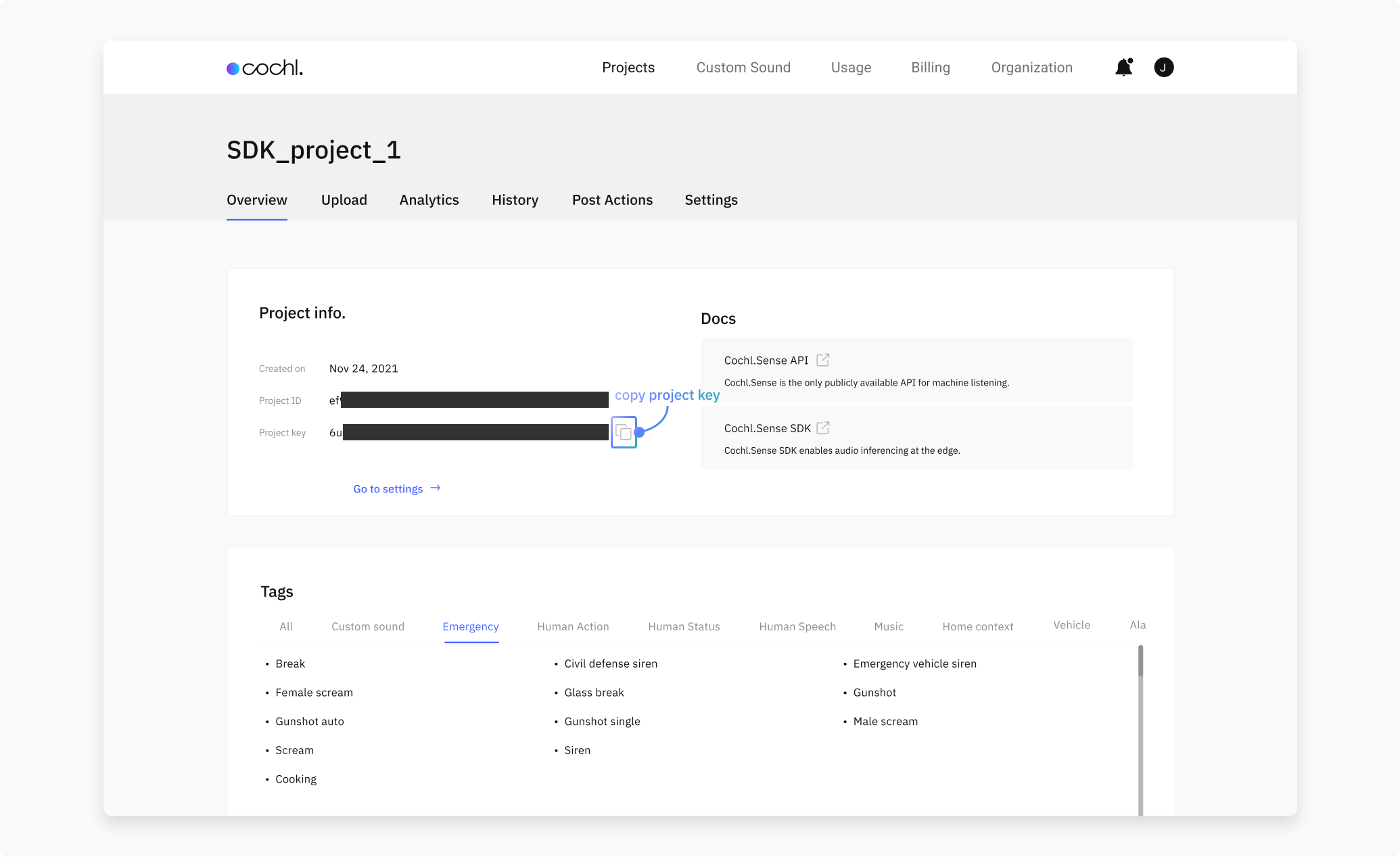Select the Music tag category
The width and height of the screenshot is (1400, 857).
(889, 626)
